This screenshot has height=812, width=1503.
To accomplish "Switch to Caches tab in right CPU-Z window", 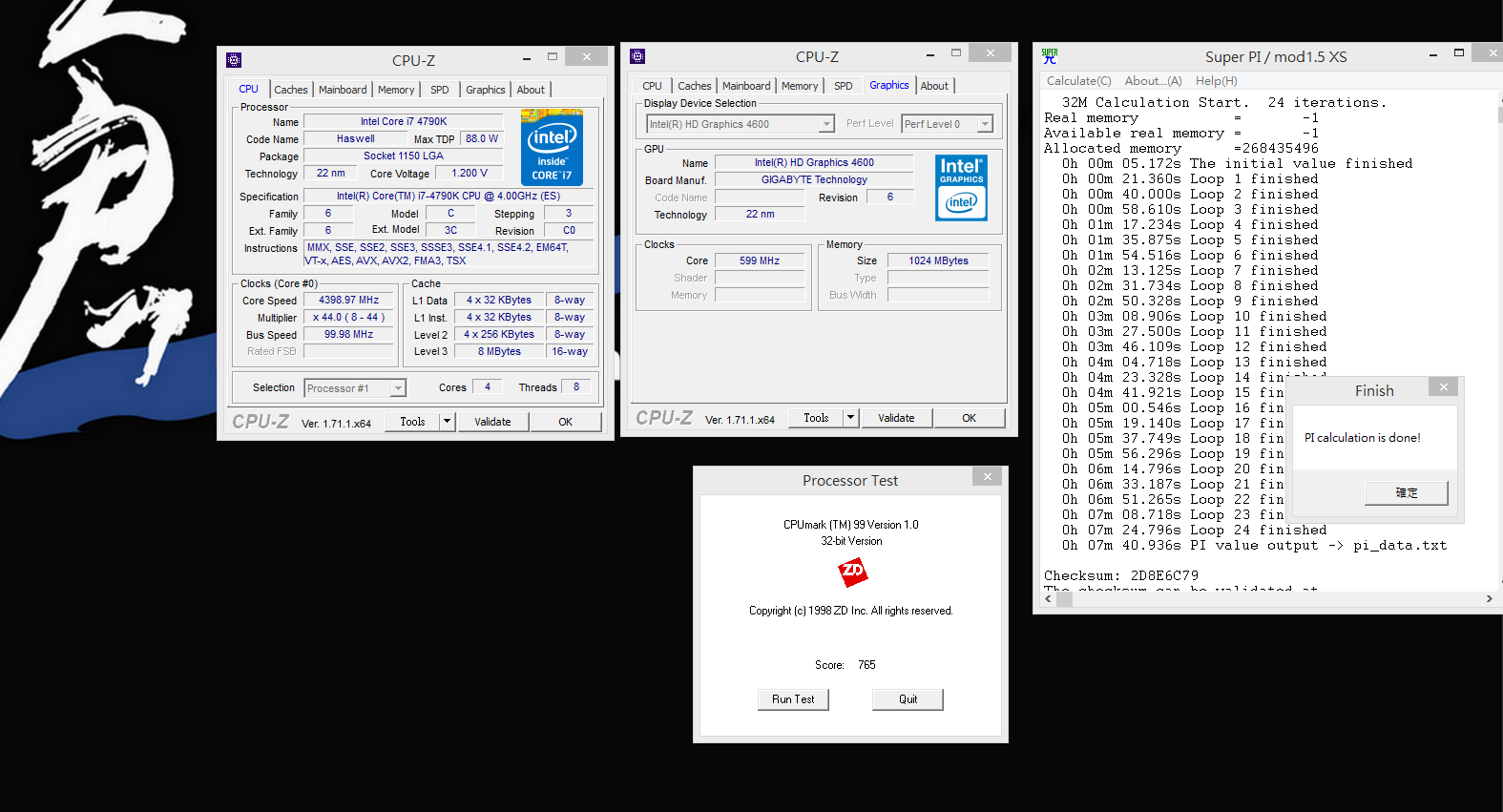I will pos(695,86).
